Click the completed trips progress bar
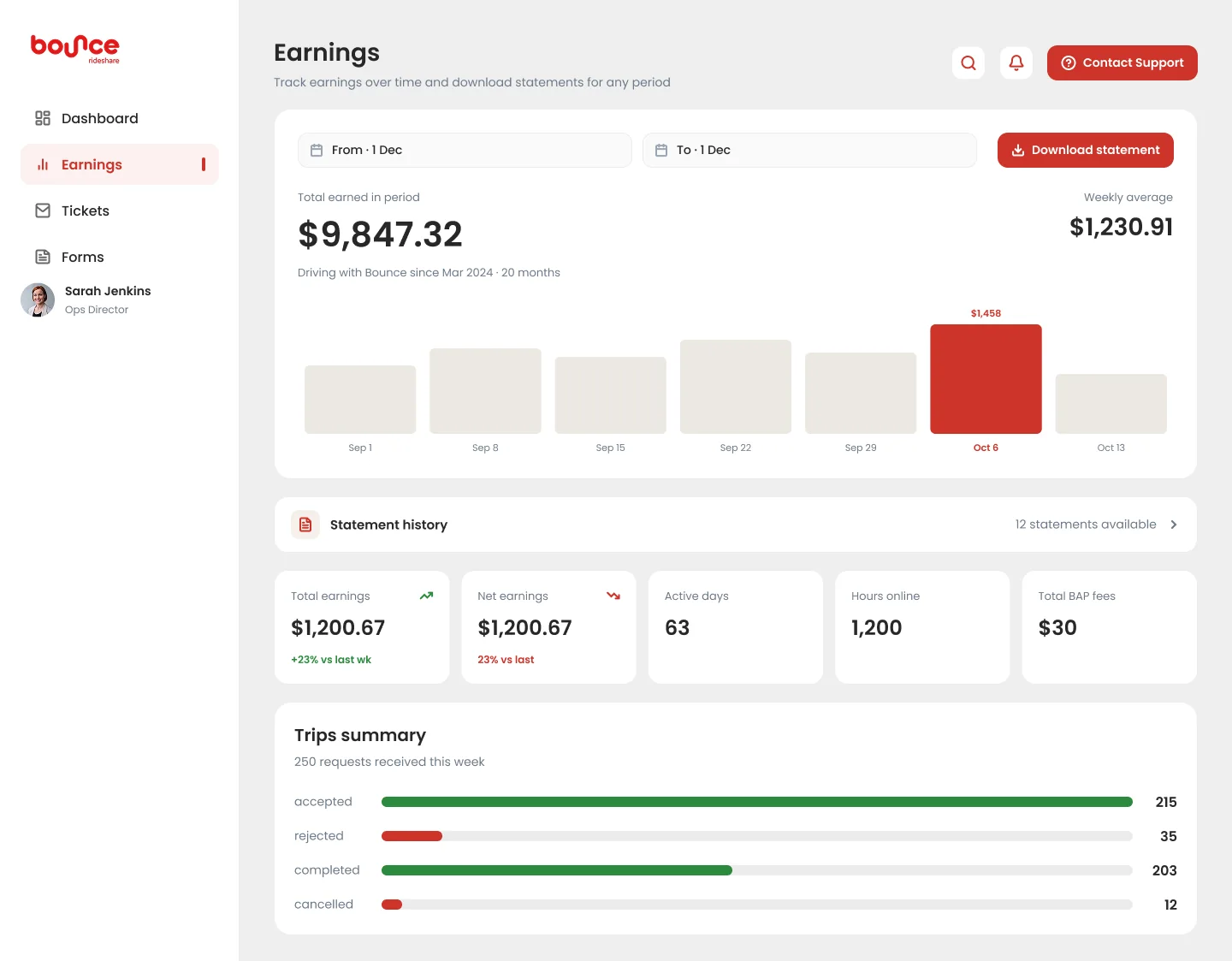Image resolution: width=1232 pixels, height=961 pixels. pos(757,870)
